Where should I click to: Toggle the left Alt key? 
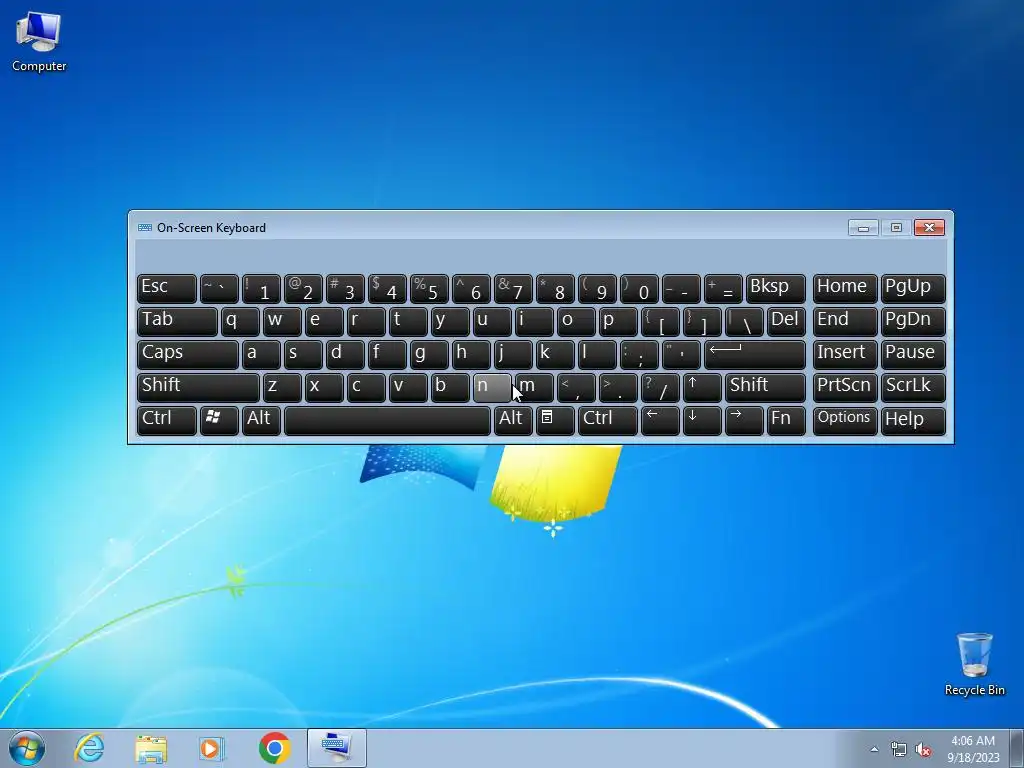[261, 421]
